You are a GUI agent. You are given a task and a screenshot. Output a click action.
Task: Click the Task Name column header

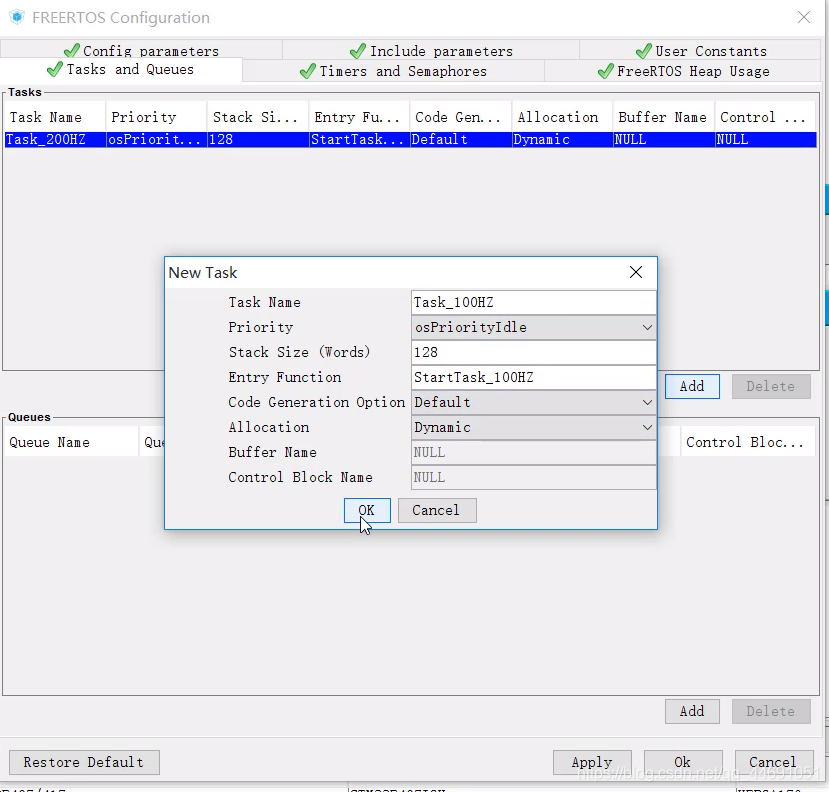point(55,117)
